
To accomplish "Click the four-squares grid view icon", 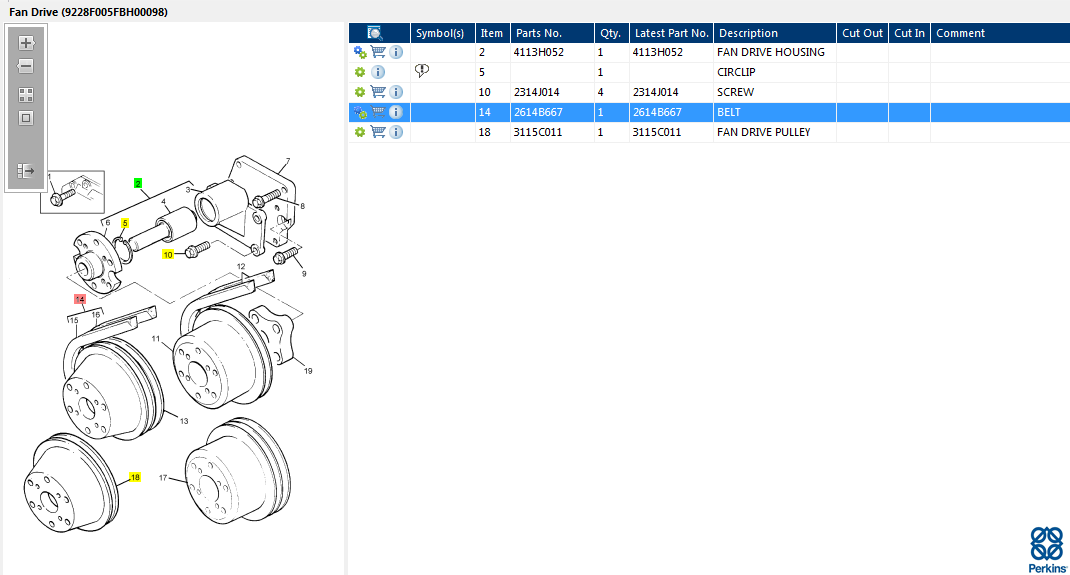I will point(26,95).
